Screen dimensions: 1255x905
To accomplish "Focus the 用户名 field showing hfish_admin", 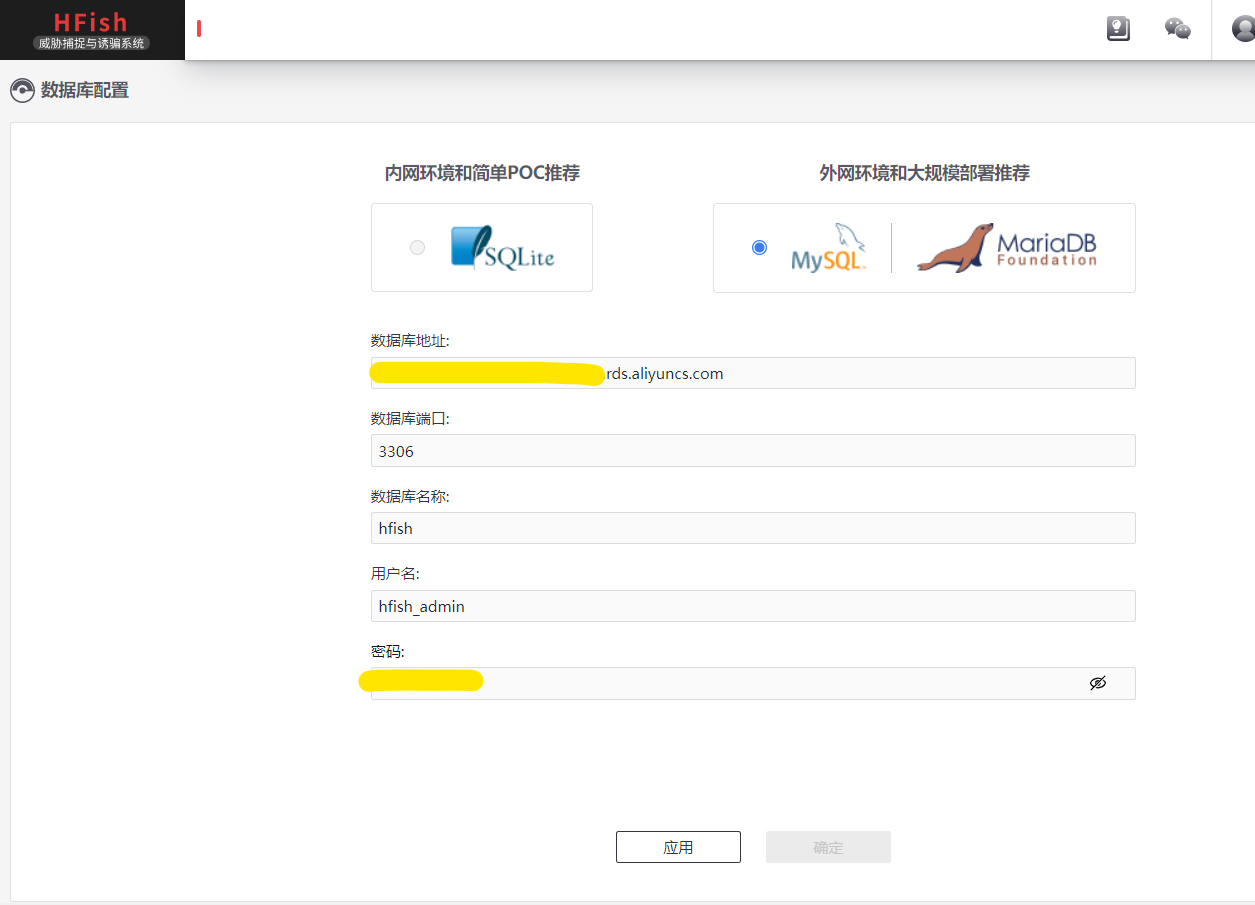I will [753, 606].
